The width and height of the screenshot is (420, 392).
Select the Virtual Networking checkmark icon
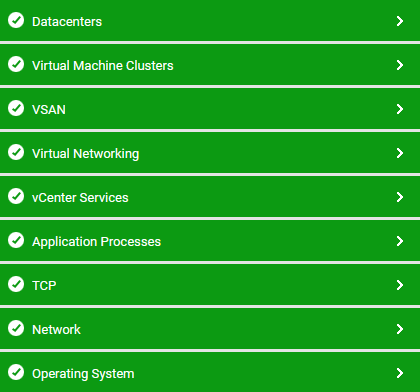point(16,152)
